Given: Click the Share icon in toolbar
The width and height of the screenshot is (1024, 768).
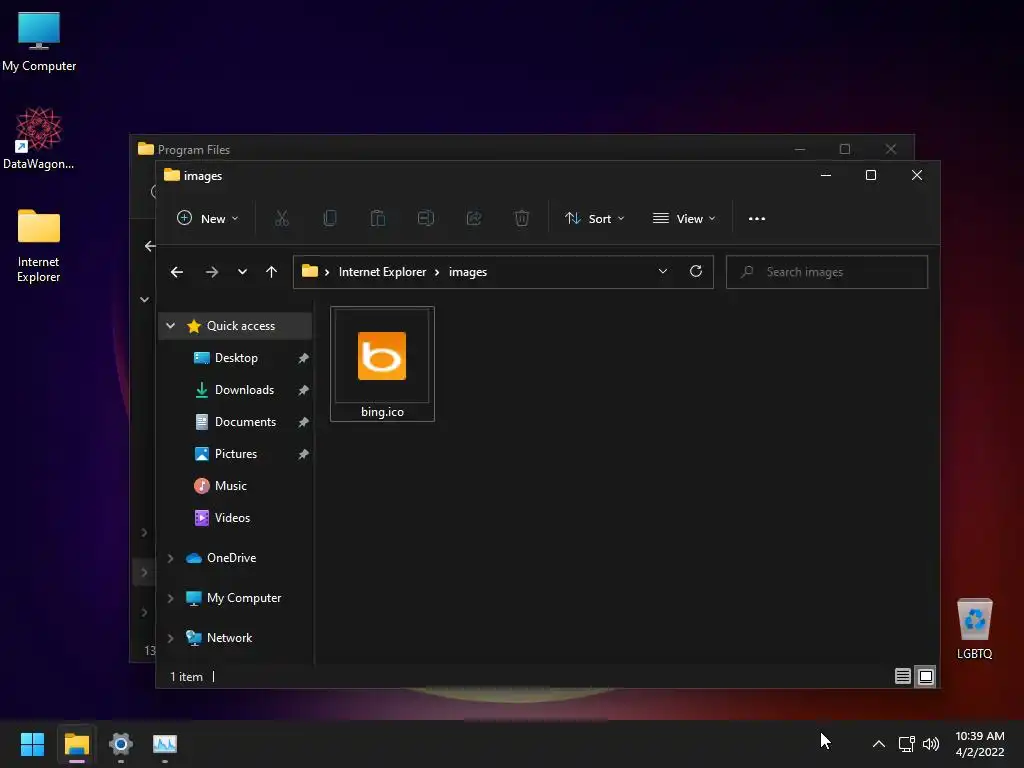Looking at the screenshot, I should point(474,219).
